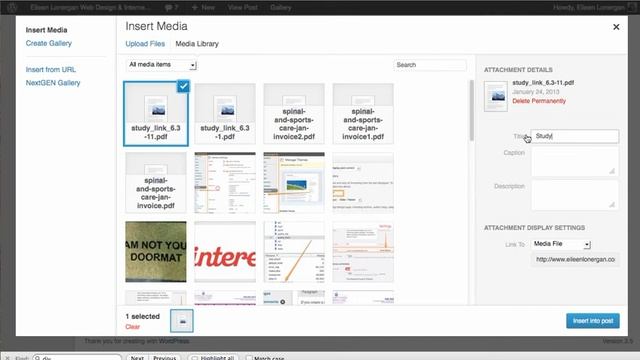This screenshot has height=360, width=640.
Task: Click the attachment URL field
Action: [x=575, y=260]
